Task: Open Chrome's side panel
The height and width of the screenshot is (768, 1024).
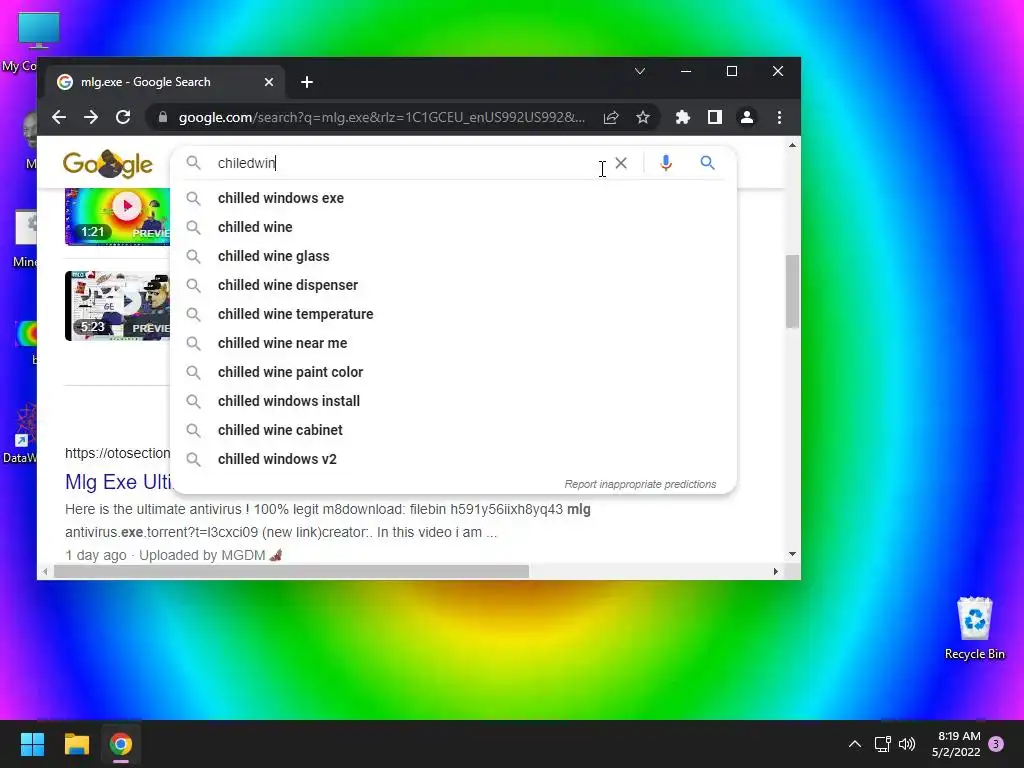Action: coord(714,118)
